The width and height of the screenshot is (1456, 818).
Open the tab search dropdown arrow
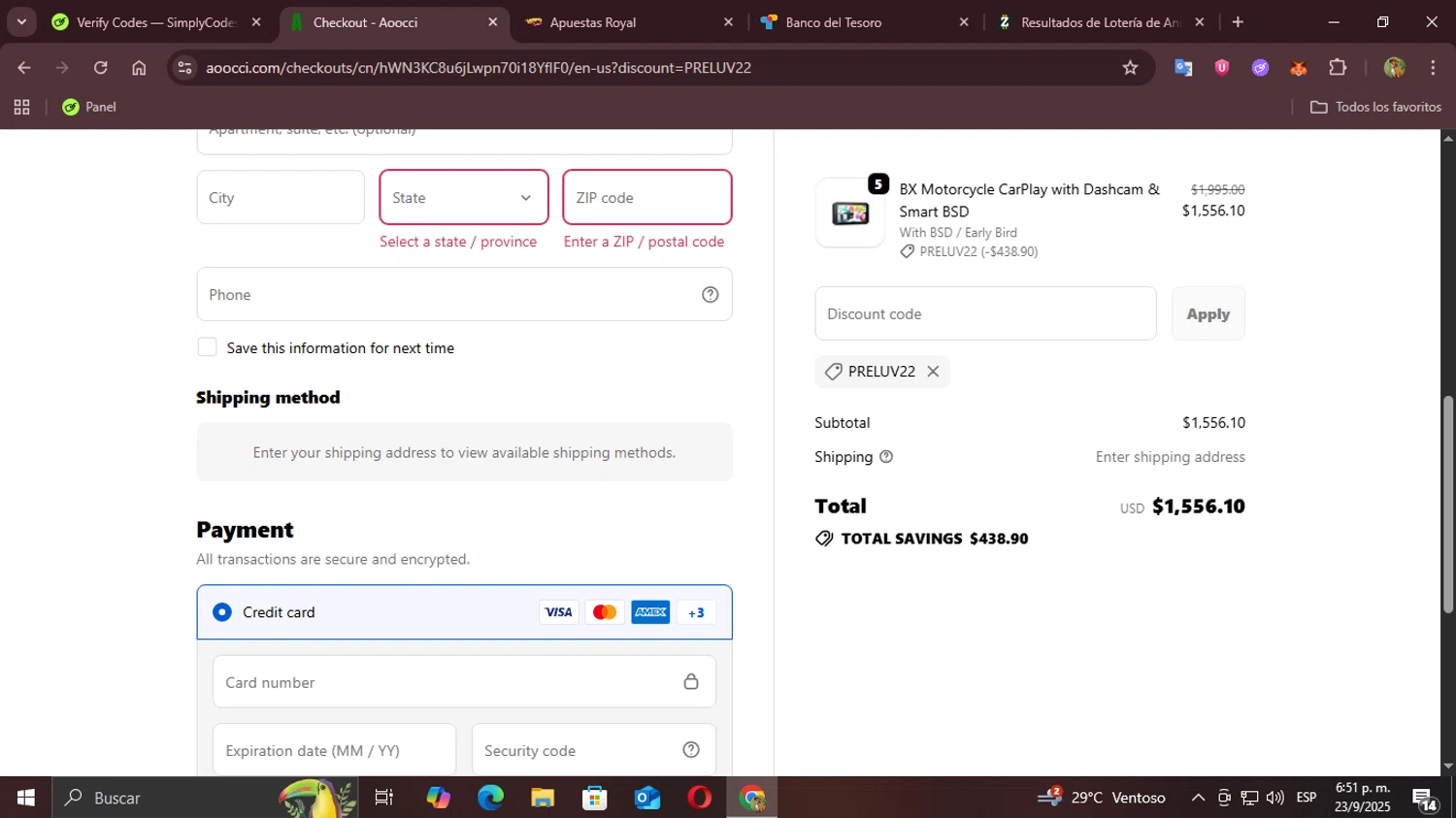[21, 22]
